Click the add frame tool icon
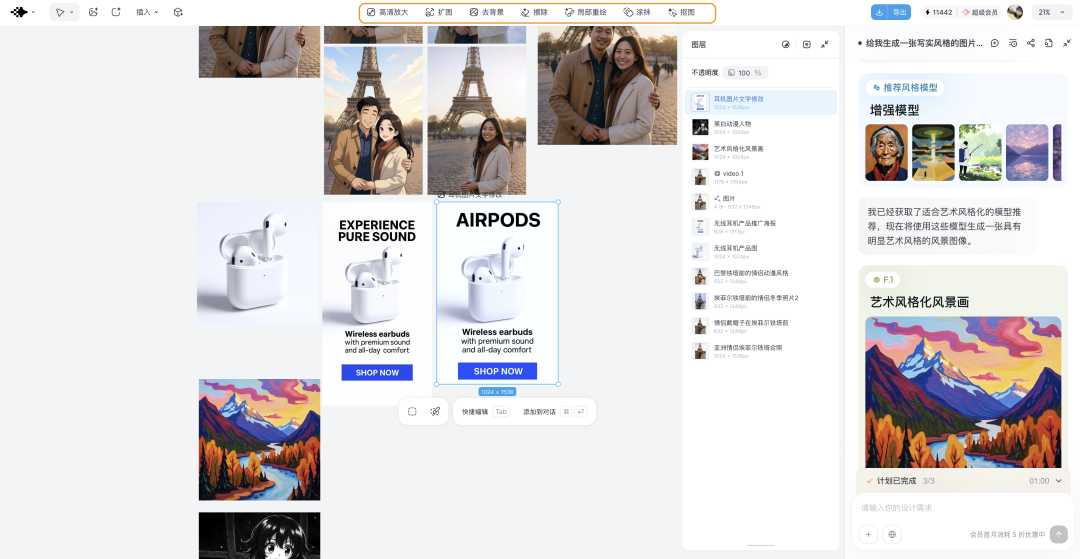 (x=116, y=12)
